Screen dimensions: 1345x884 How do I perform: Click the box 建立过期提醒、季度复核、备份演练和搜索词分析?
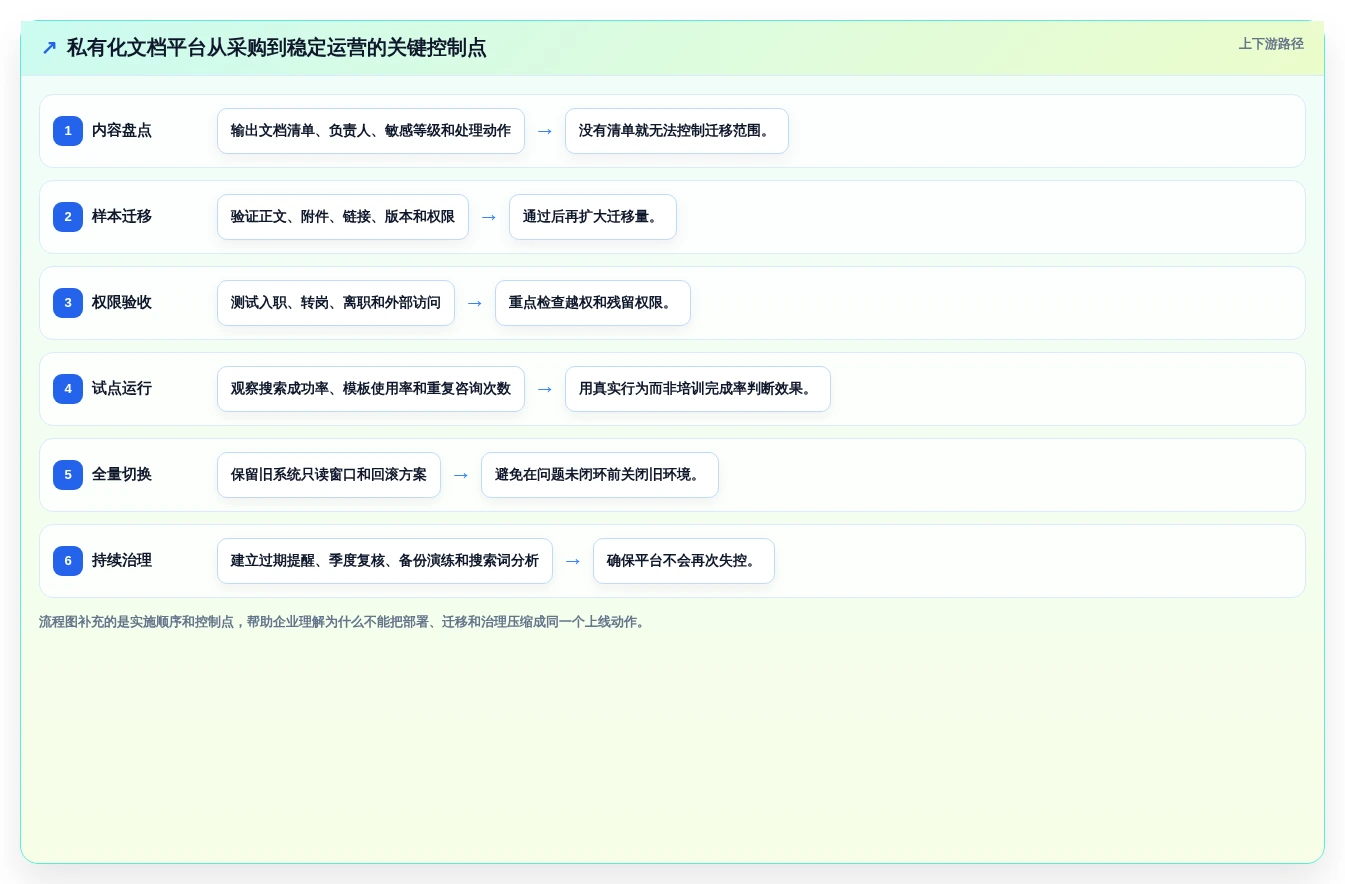[x=385, y=561]
